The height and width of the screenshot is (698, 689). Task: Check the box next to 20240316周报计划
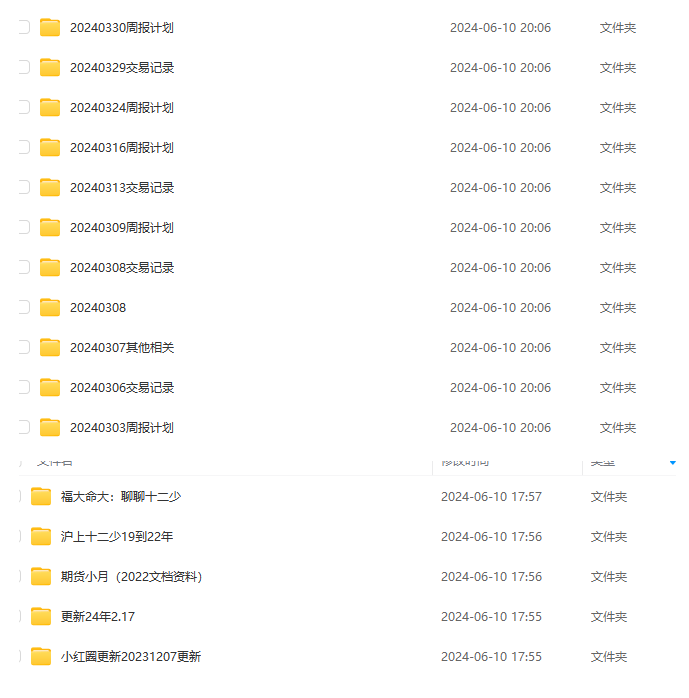pyautogui.click(x=24, y=147)
